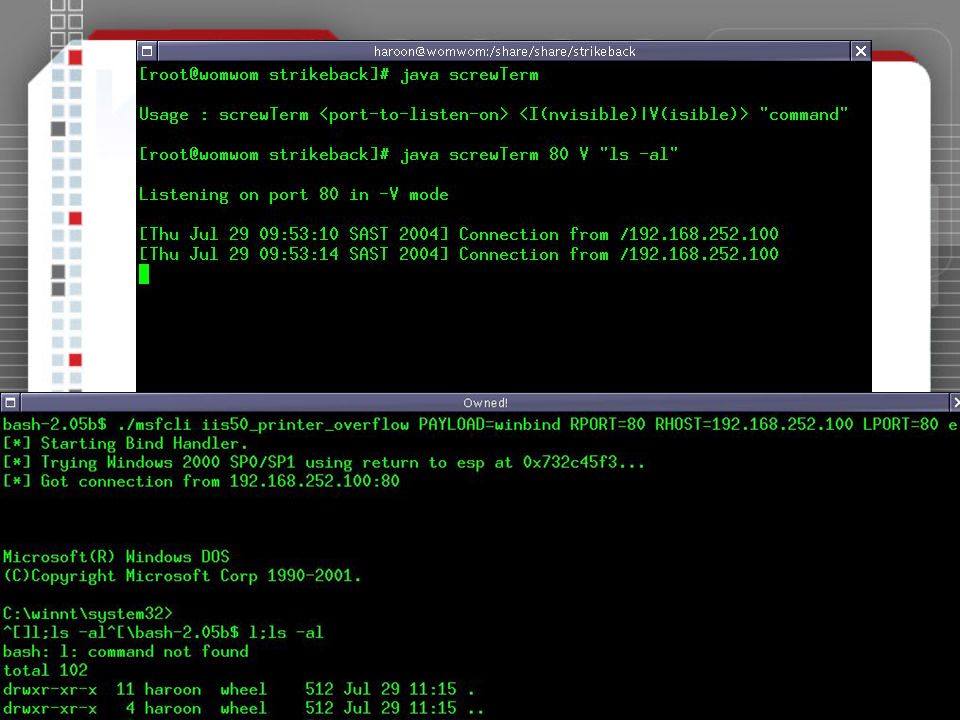
Task: Click "Microsoft(R) Windows DOS" text
Action: coord(116,557)
